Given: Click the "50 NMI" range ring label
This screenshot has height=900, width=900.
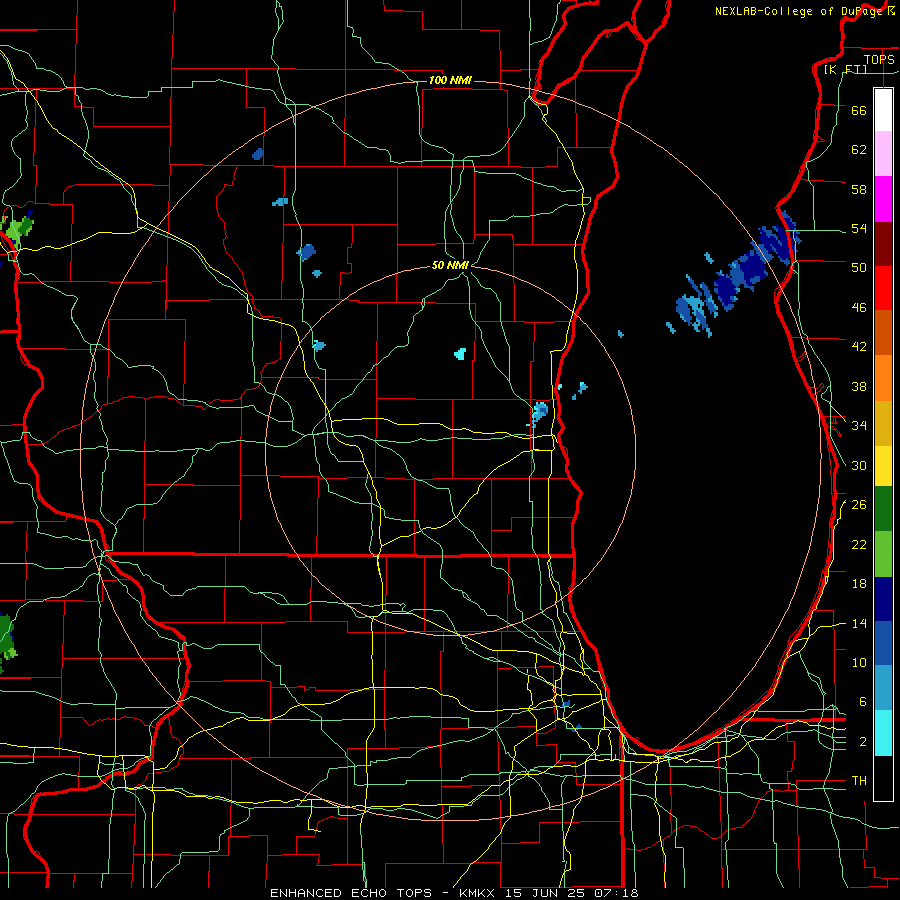Looking at the screenshot, I should point(450,265).
